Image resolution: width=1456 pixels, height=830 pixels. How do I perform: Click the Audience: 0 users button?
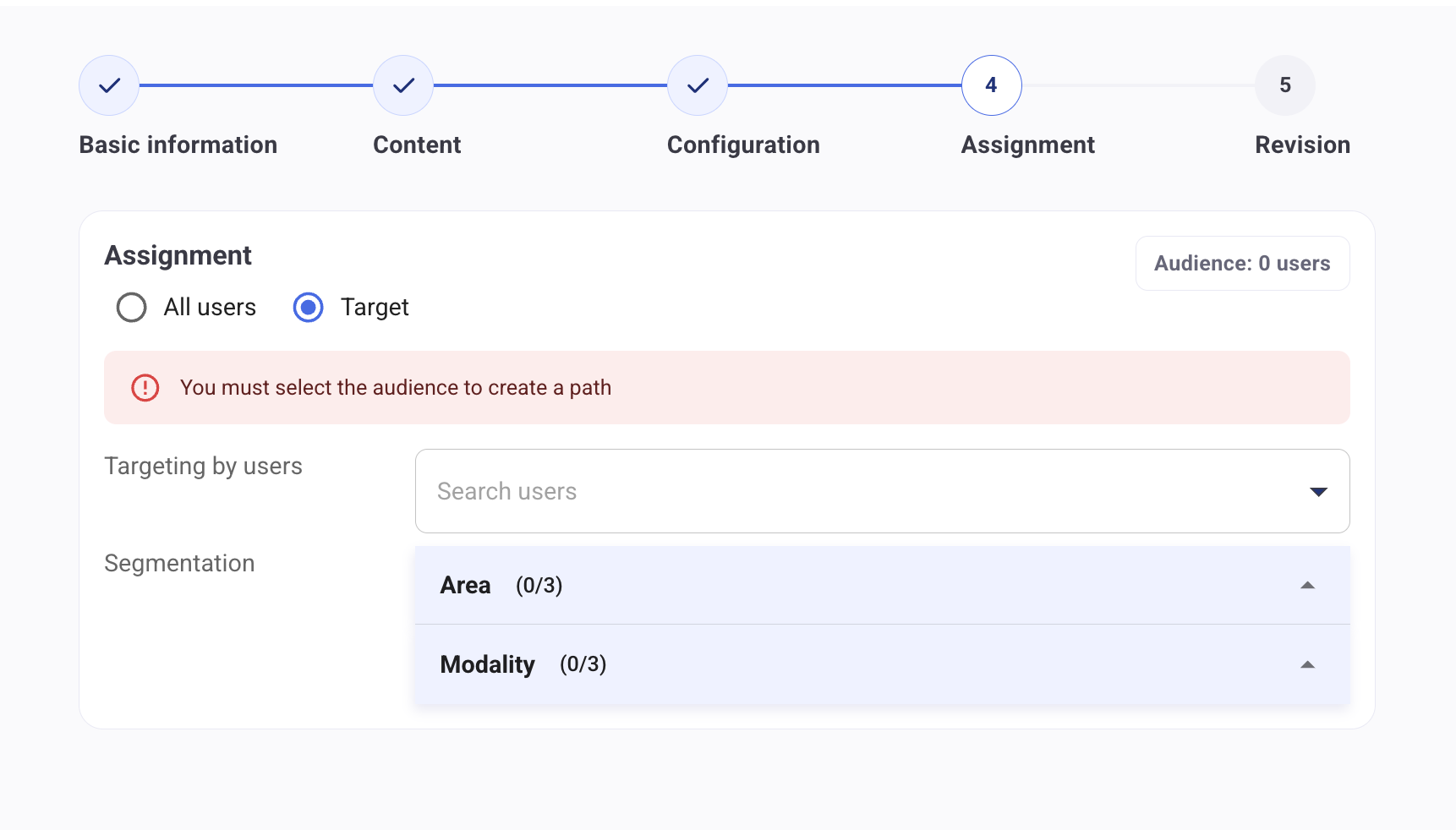1241,264
